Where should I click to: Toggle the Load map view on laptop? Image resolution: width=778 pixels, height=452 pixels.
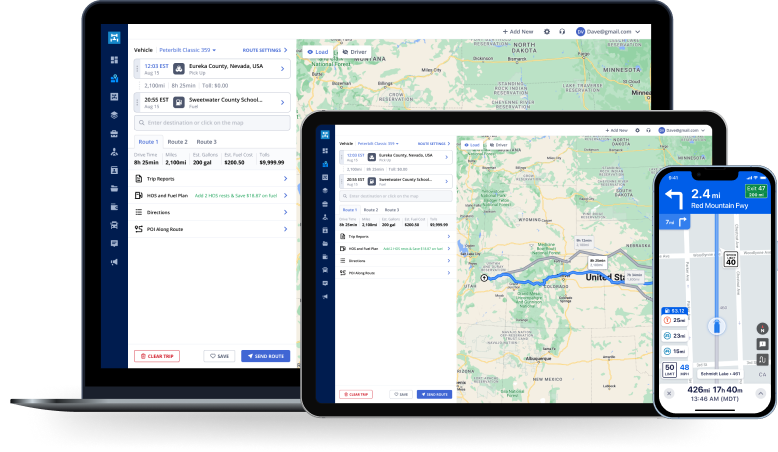[x=318, y=52]
